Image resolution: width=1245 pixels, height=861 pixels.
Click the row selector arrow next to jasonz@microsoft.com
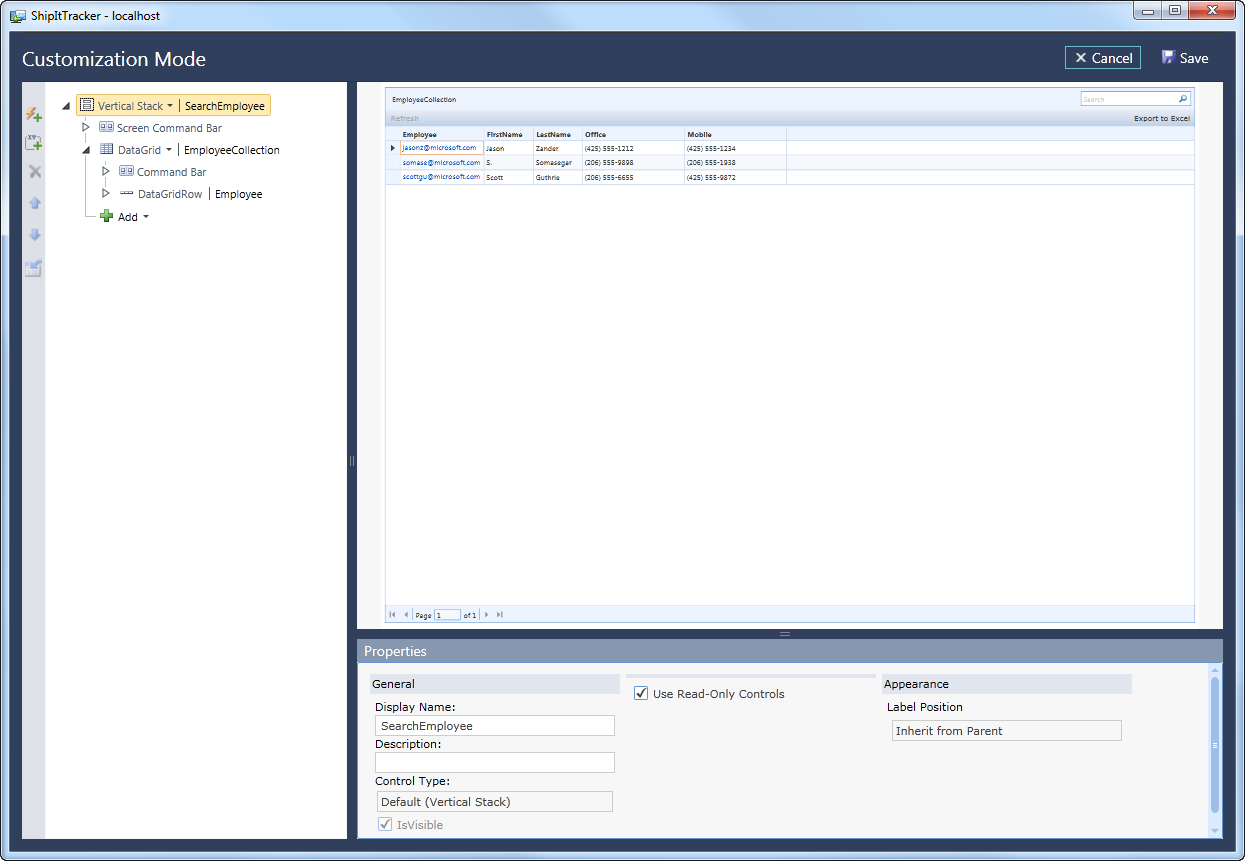point(392,147)
